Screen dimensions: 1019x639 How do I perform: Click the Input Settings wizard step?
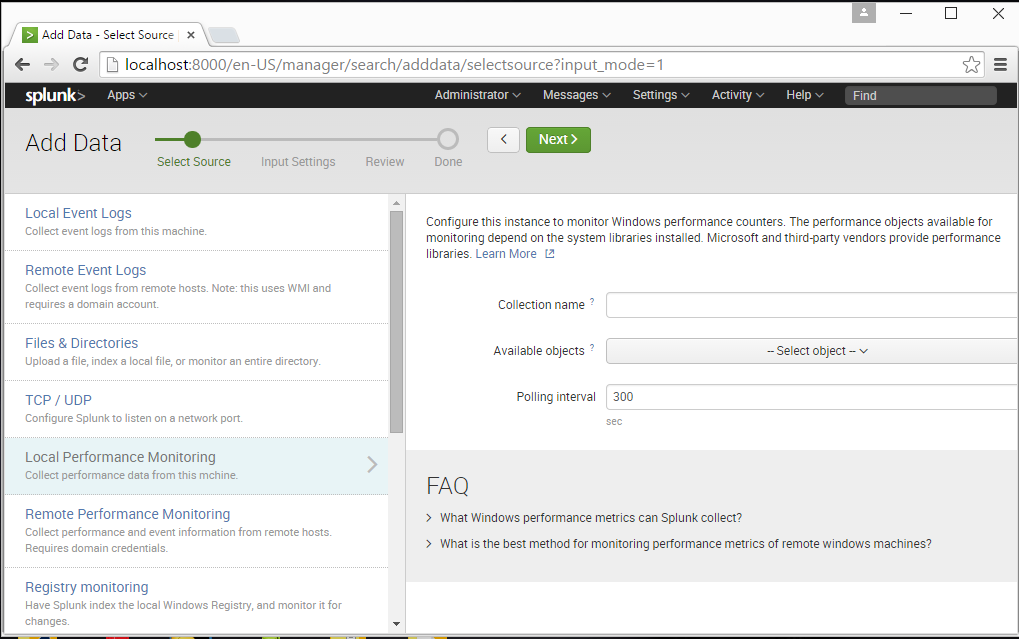298,162
